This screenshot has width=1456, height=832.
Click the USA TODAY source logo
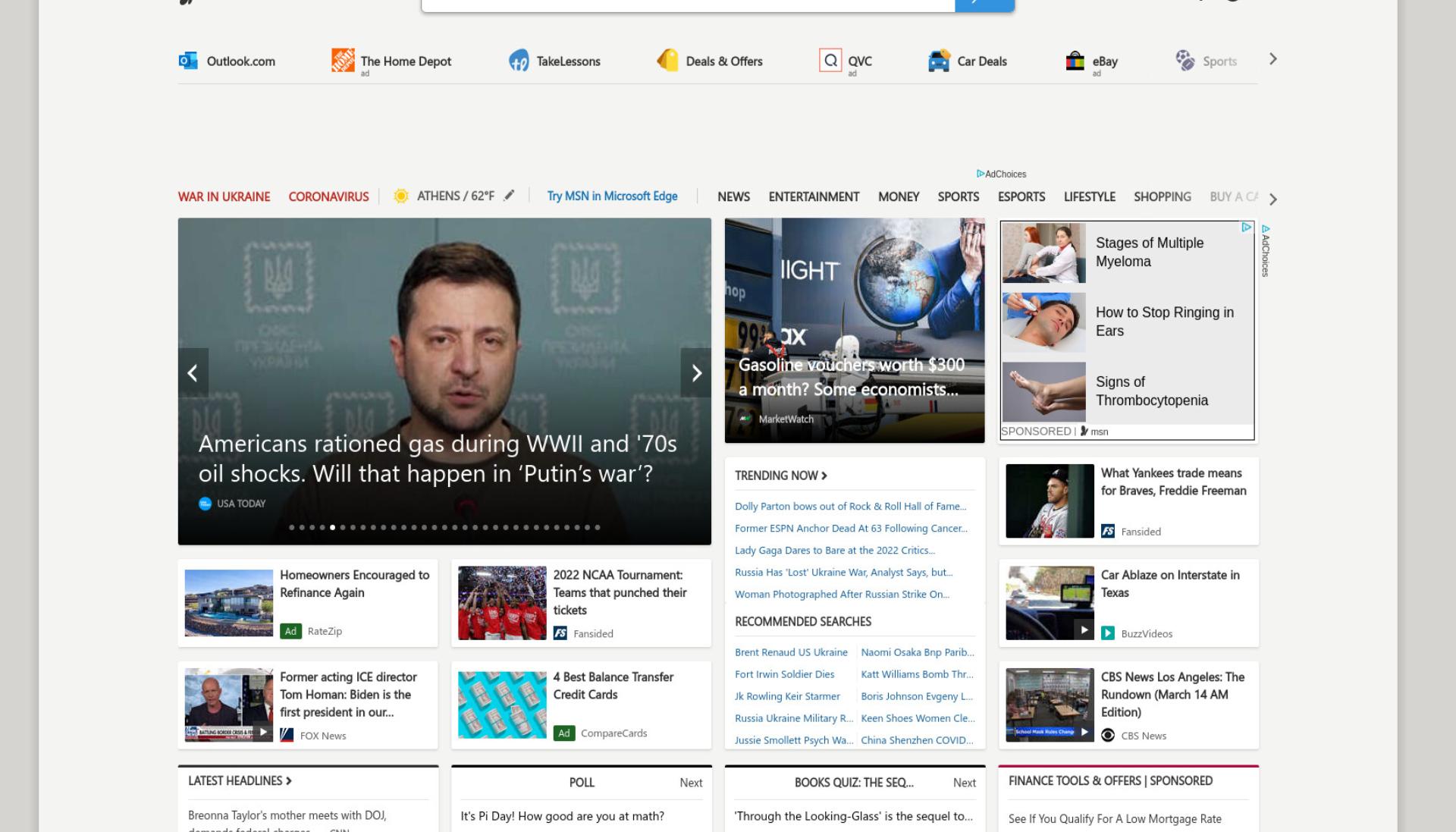(205, 504)
